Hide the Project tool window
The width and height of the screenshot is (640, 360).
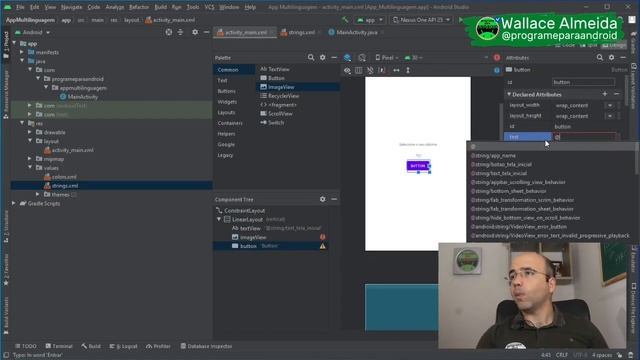pyautogui.click(x=207, y=32)
